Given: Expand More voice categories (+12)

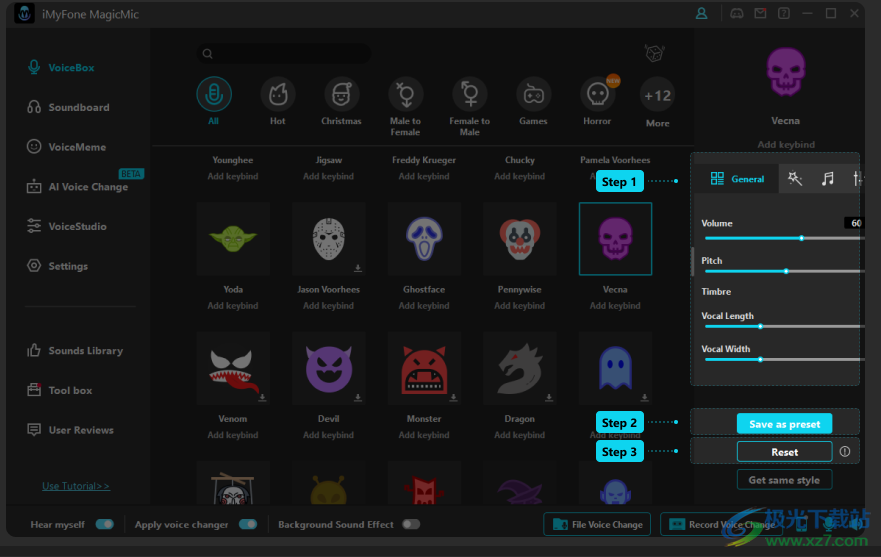Looking at the screenshot, I should [657, 96].
